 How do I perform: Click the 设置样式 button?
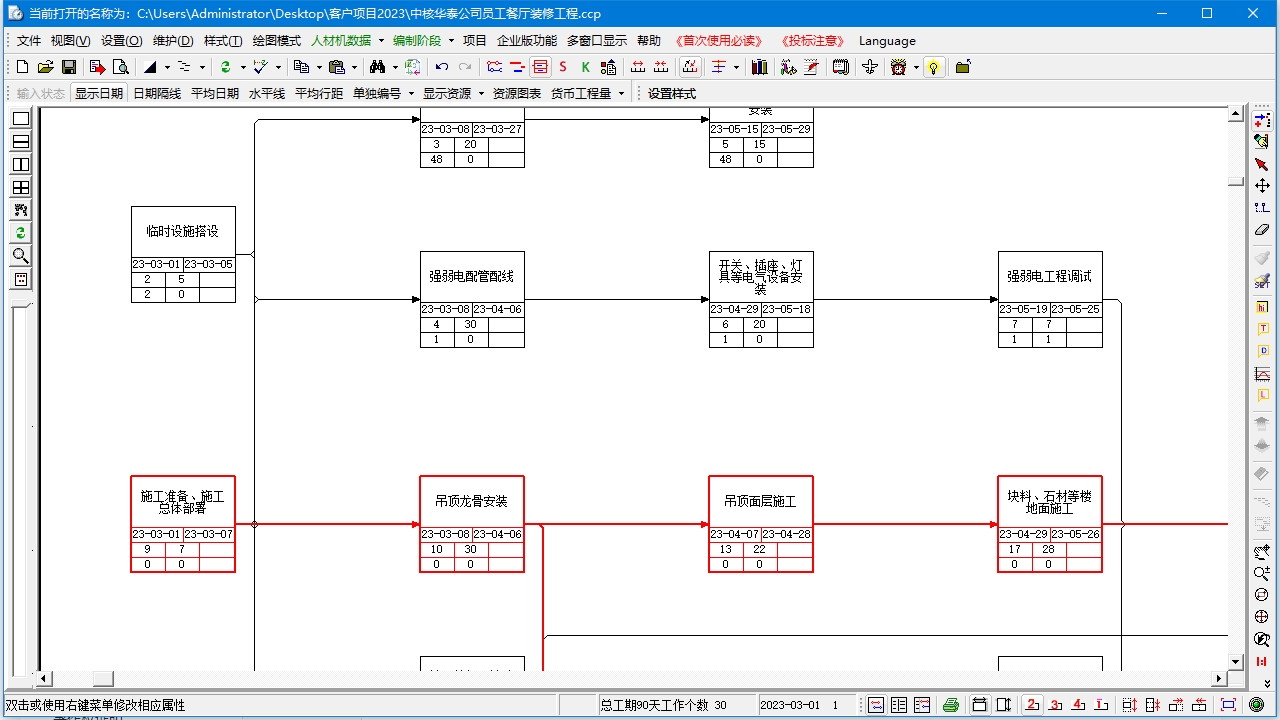[672, 93]
